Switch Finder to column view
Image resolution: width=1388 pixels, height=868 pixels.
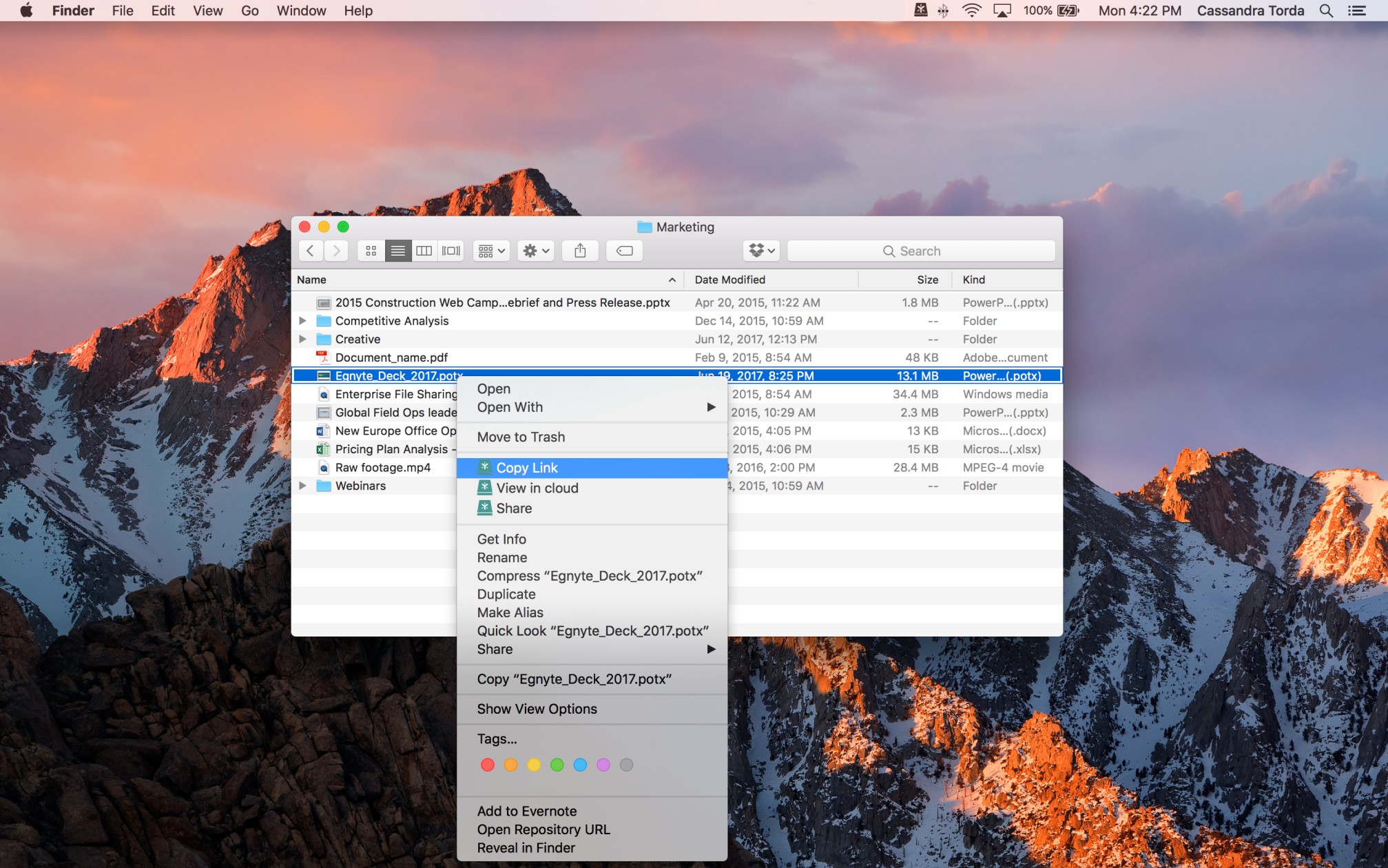coord(424,251)
